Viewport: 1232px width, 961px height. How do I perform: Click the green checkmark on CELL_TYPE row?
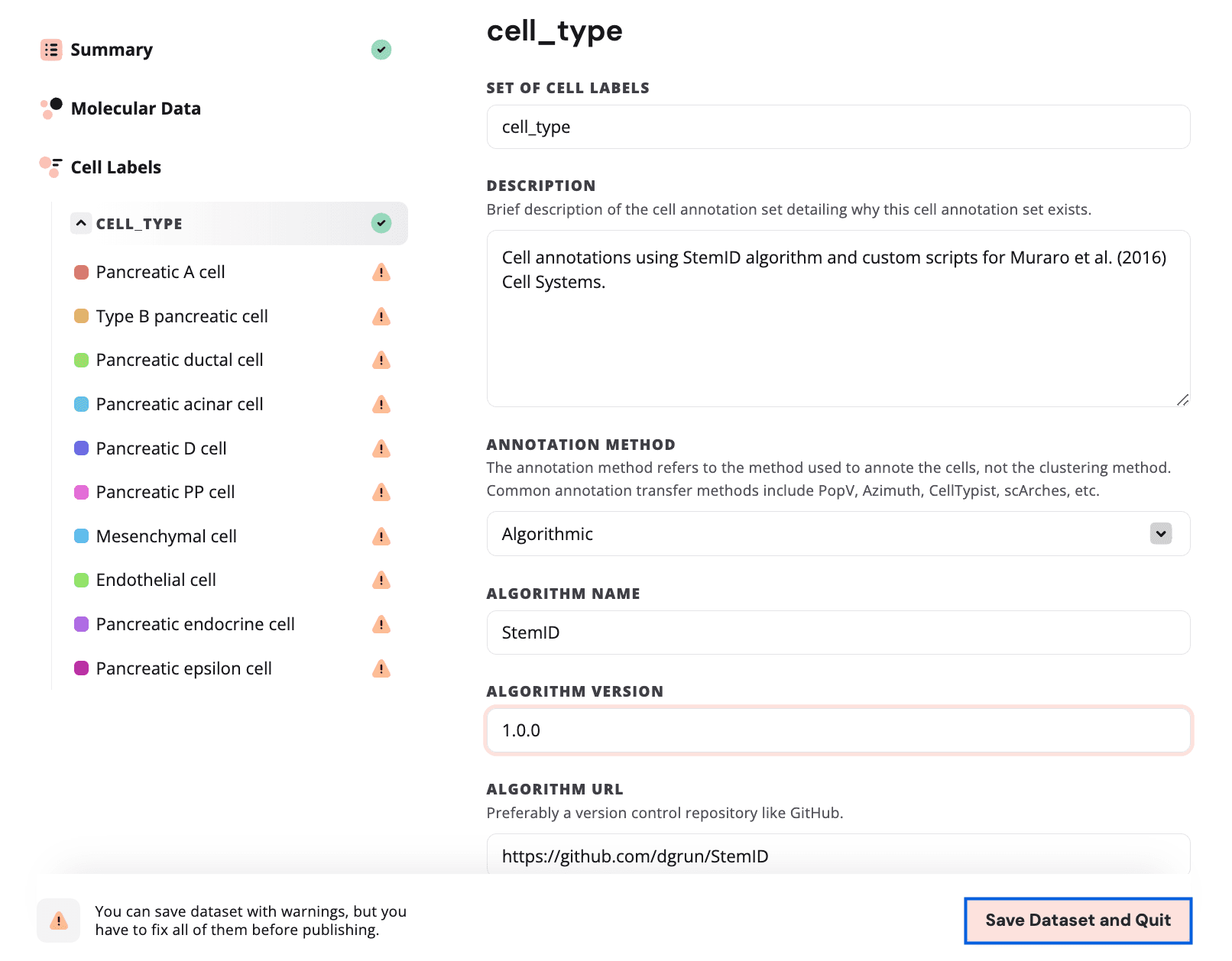(381, 223)
